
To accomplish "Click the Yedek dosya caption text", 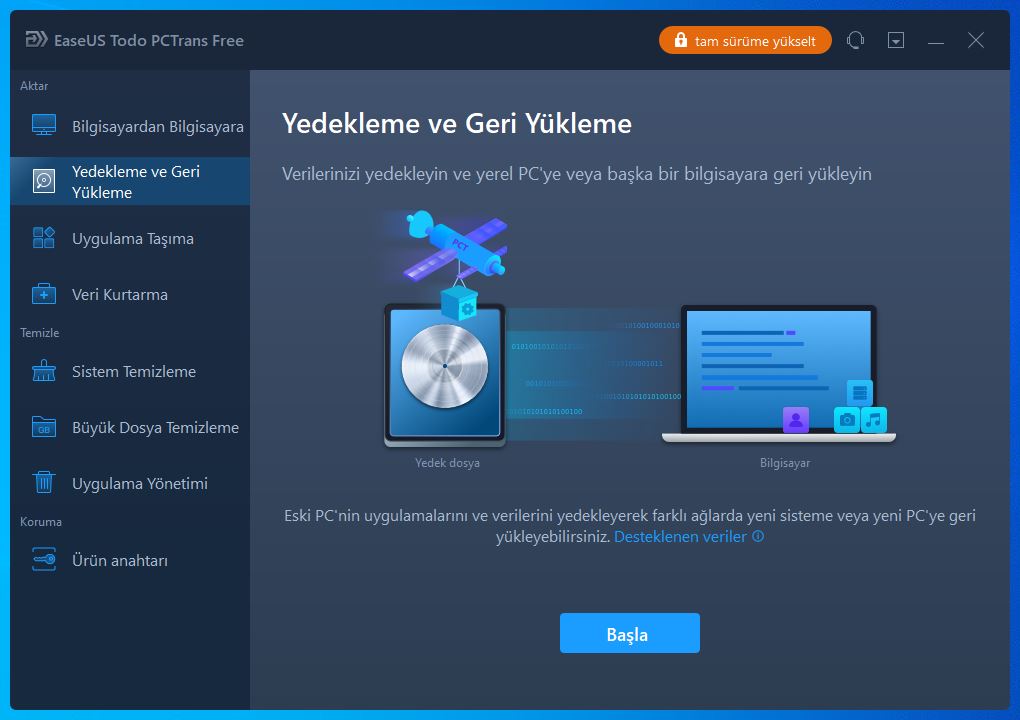I will click(448, 463).
